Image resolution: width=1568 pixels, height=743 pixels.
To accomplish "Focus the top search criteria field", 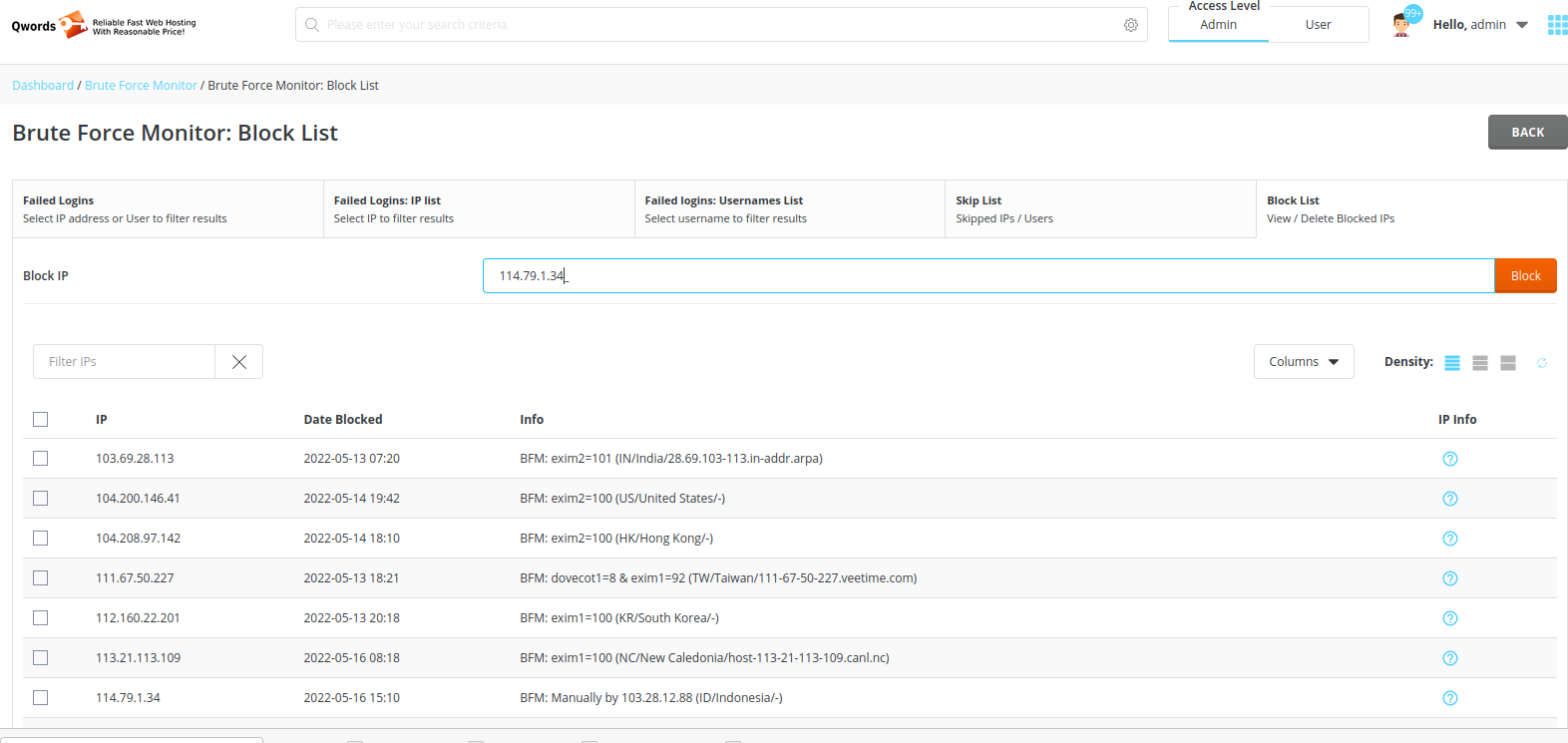I will (x=721, y=25).
